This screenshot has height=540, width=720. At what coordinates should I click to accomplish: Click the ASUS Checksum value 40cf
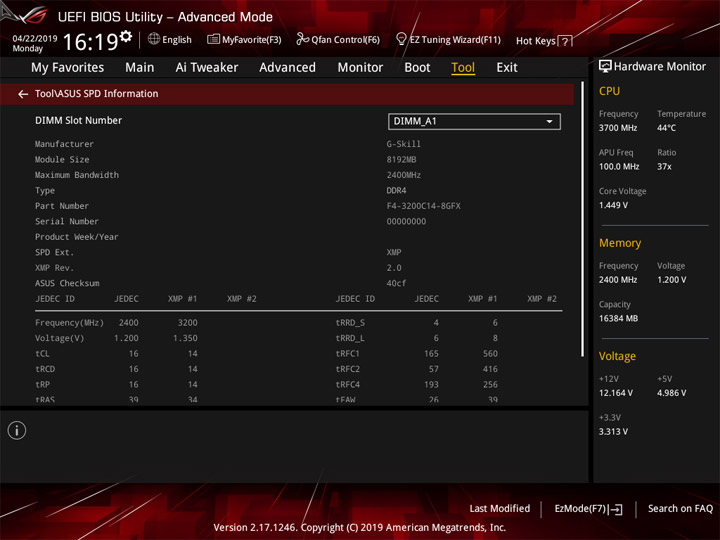396,283
